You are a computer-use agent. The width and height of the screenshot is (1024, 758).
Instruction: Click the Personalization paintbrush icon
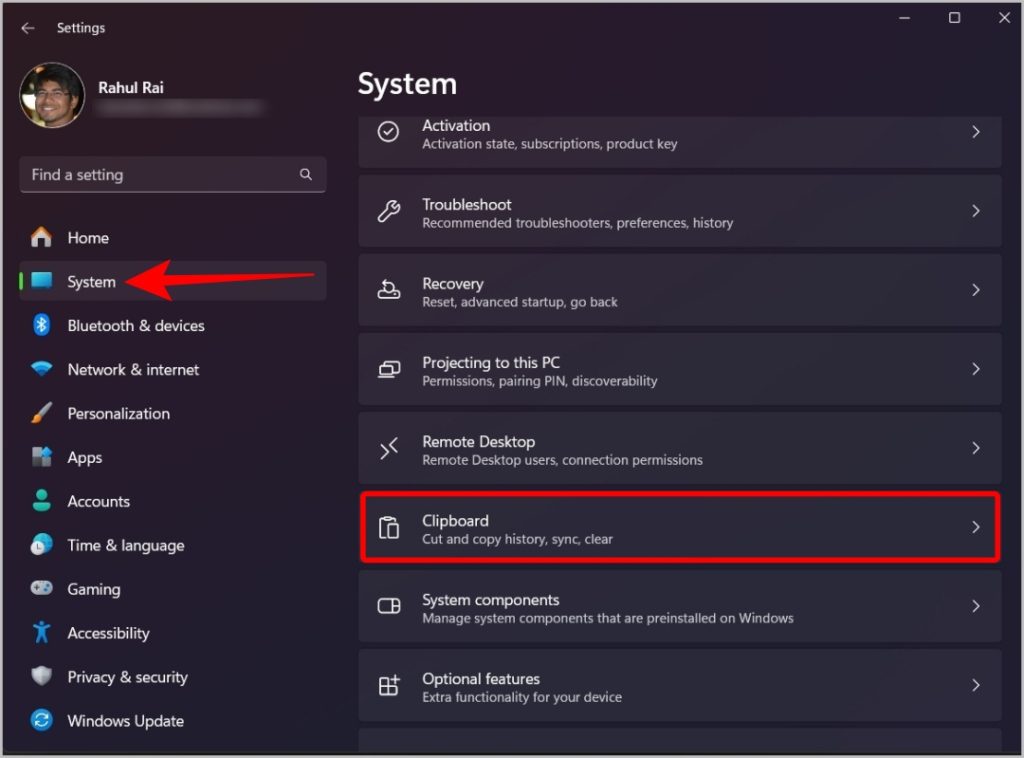[x=41, y=413]
